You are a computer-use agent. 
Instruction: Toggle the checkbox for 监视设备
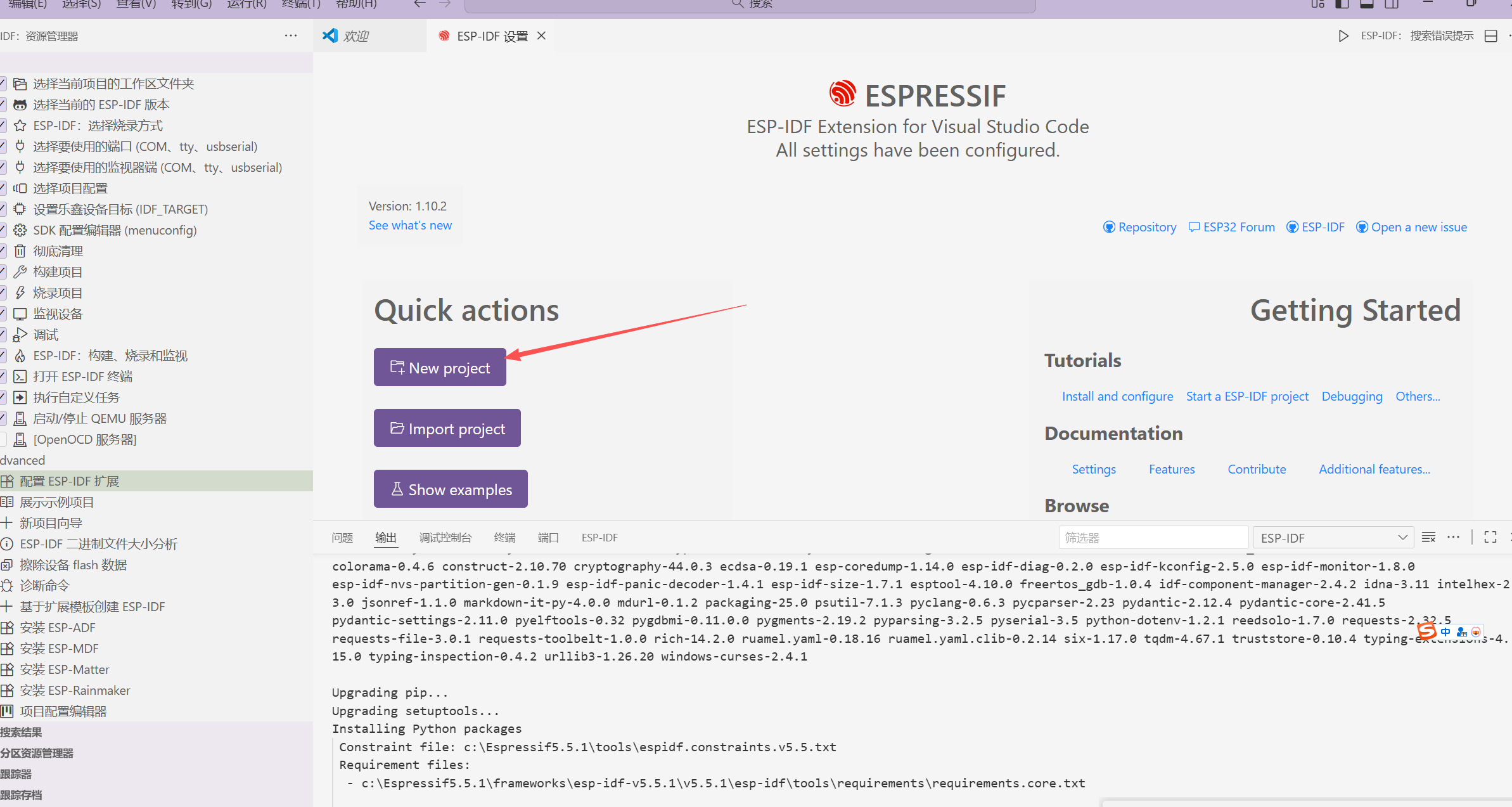tap(3, 314)
